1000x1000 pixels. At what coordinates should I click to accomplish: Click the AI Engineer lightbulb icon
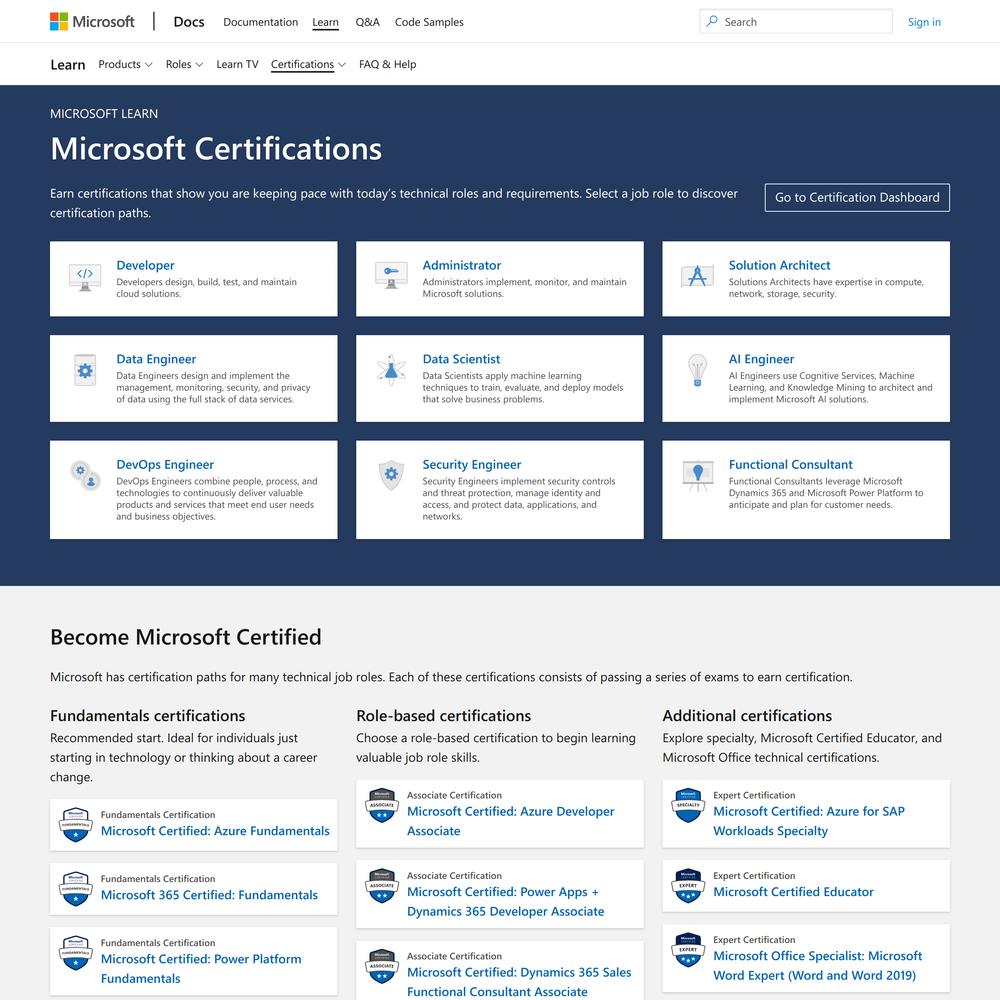click(x=697, y=371)
